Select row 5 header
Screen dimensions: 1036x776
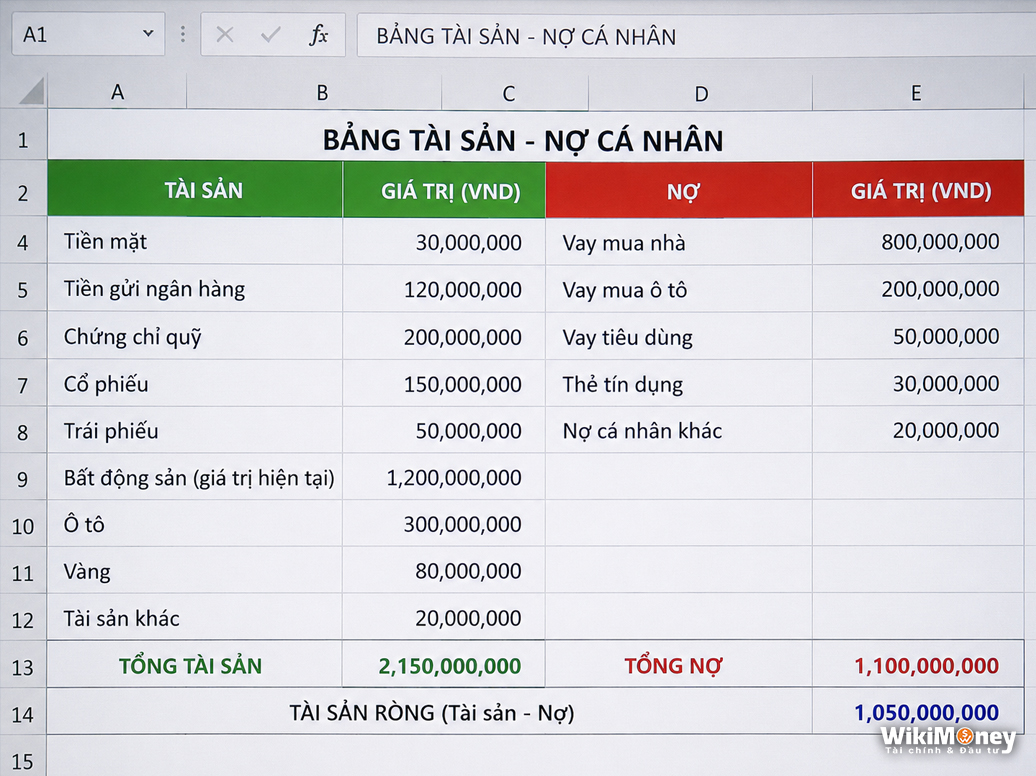[23, 290]
